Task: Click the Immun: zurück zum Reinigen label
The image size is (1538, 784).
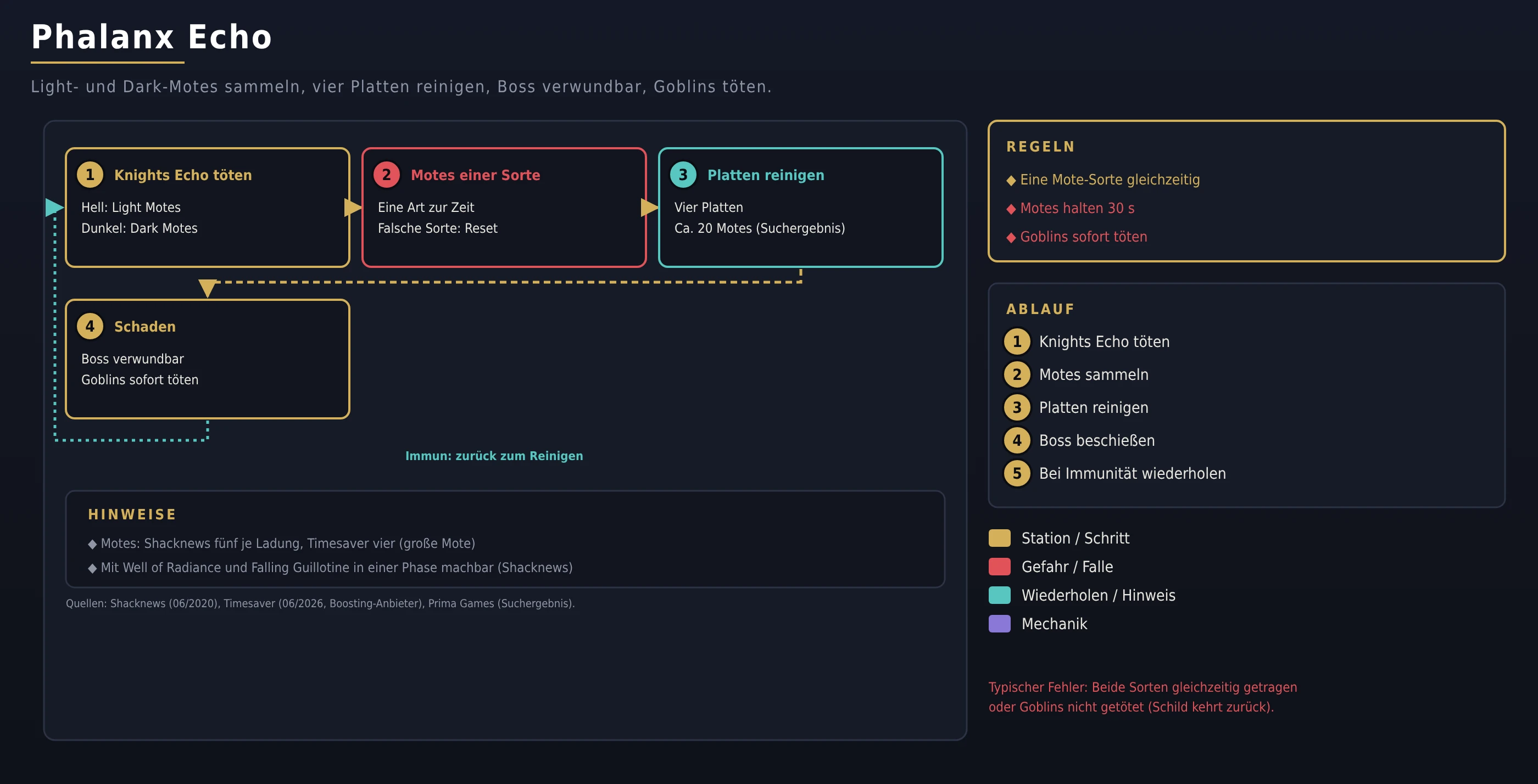Action: point(494,456)
